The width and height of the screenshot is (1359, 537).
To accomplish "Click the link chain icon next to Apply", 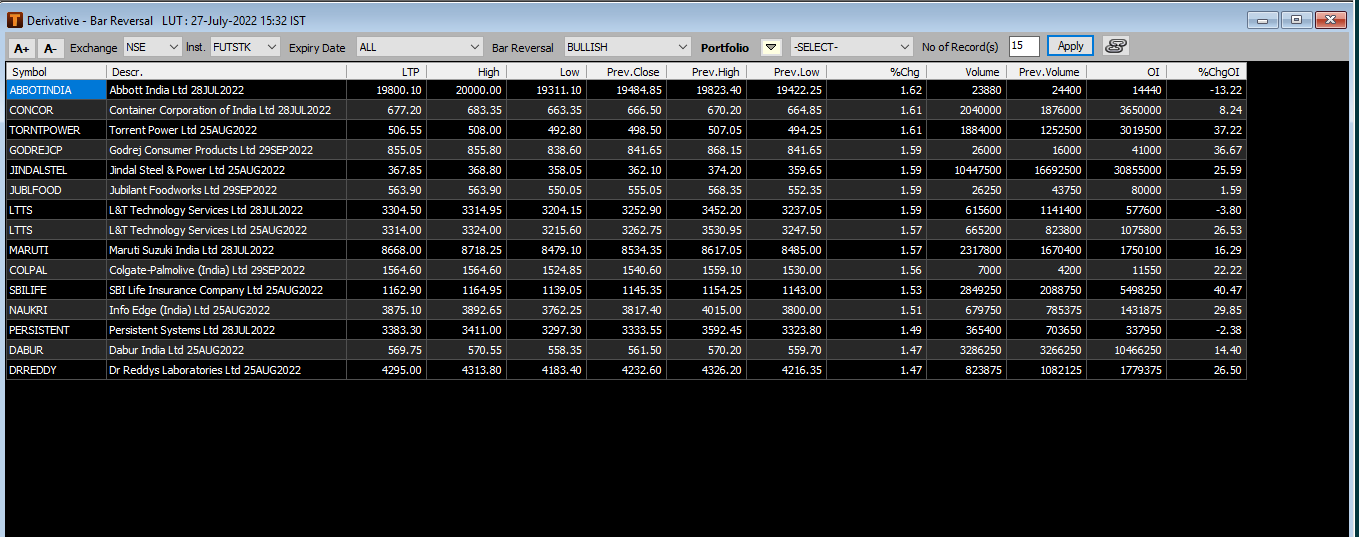I will click(1116, 46).
